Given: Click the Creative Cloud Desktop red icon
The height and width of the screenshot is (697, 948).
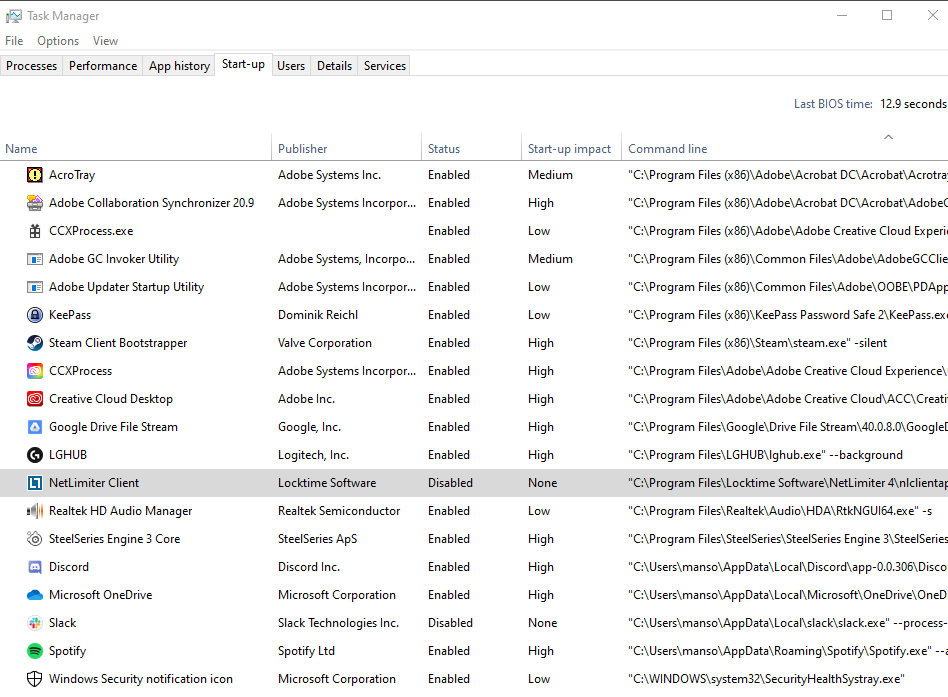Looking at the screenshot, I should click(35, 399).
